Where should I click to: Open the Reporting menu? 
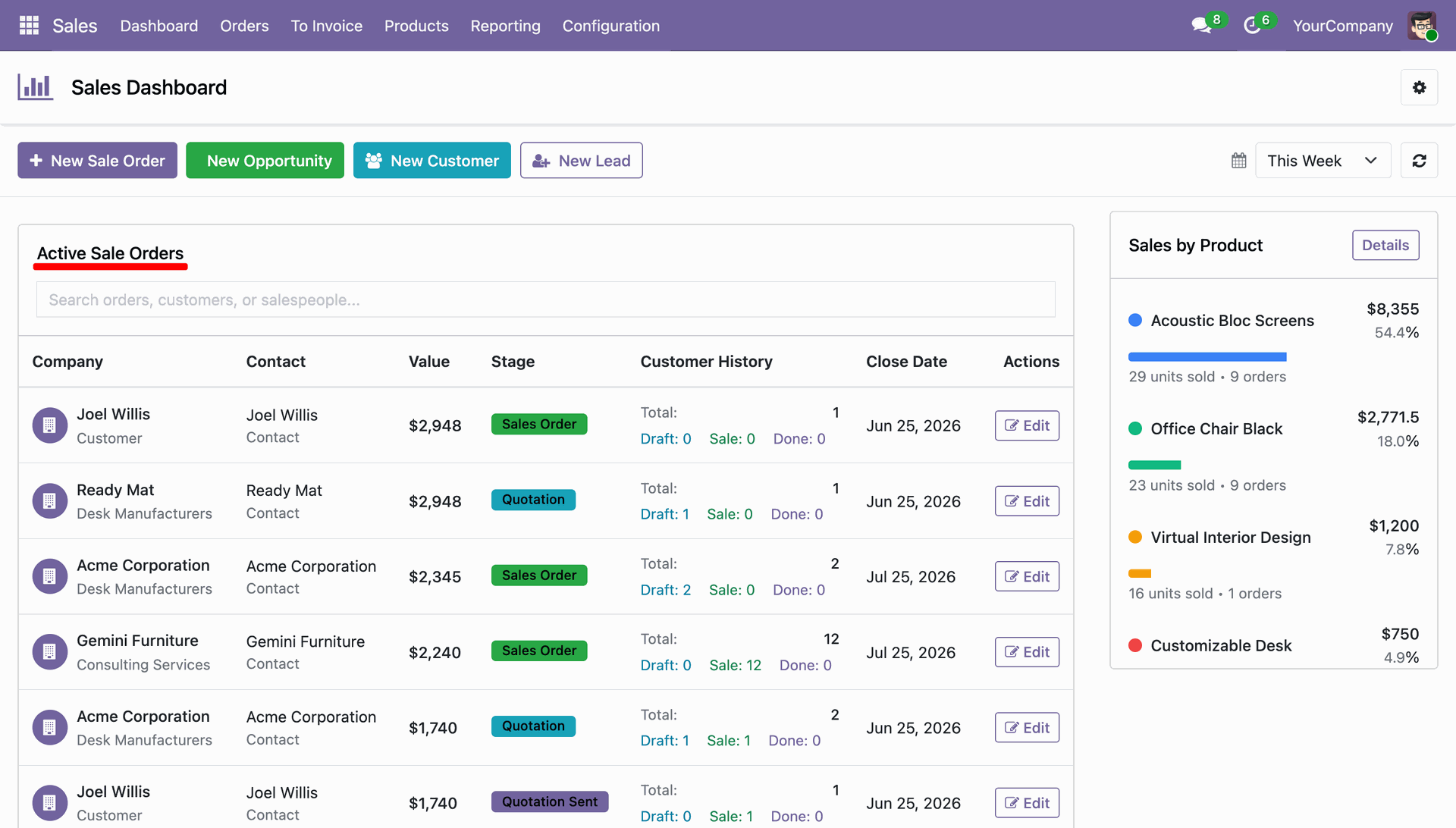(505, 26)
